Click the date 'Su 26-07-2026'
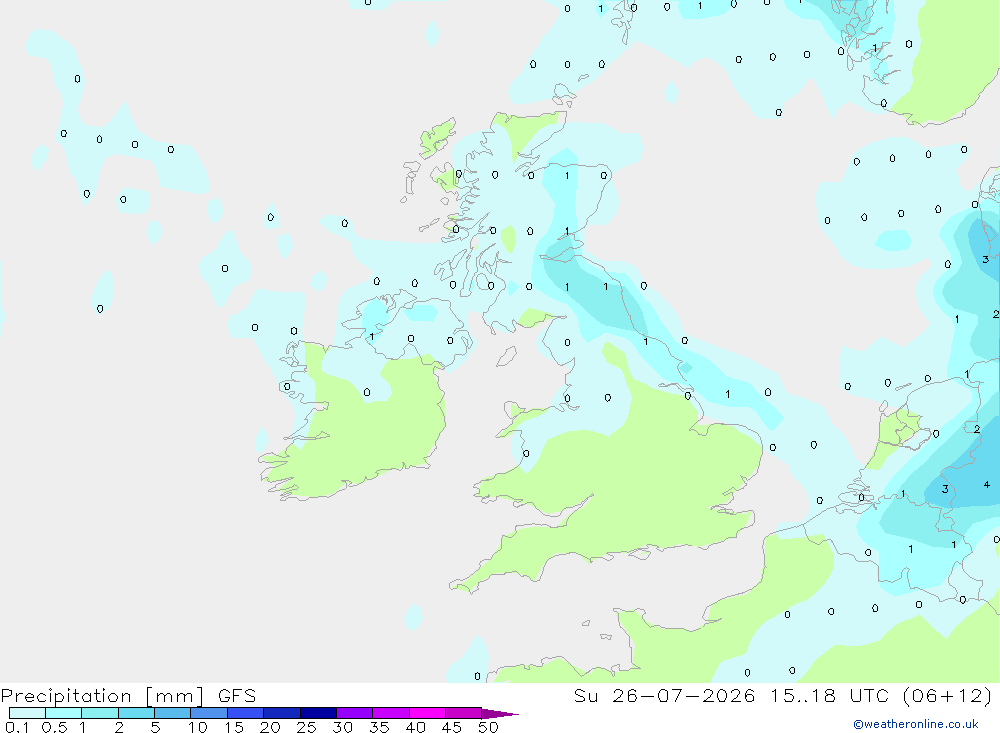 point(665,696)
